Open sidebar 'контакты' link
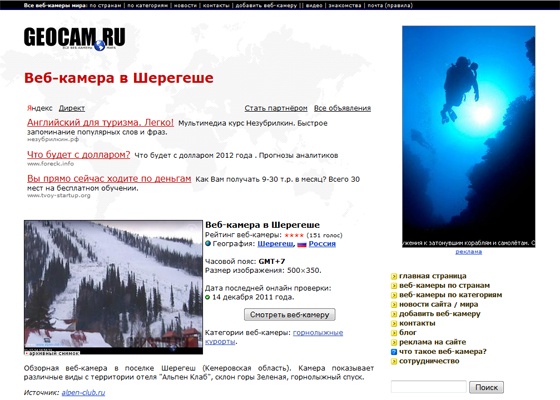 [417, 323]
